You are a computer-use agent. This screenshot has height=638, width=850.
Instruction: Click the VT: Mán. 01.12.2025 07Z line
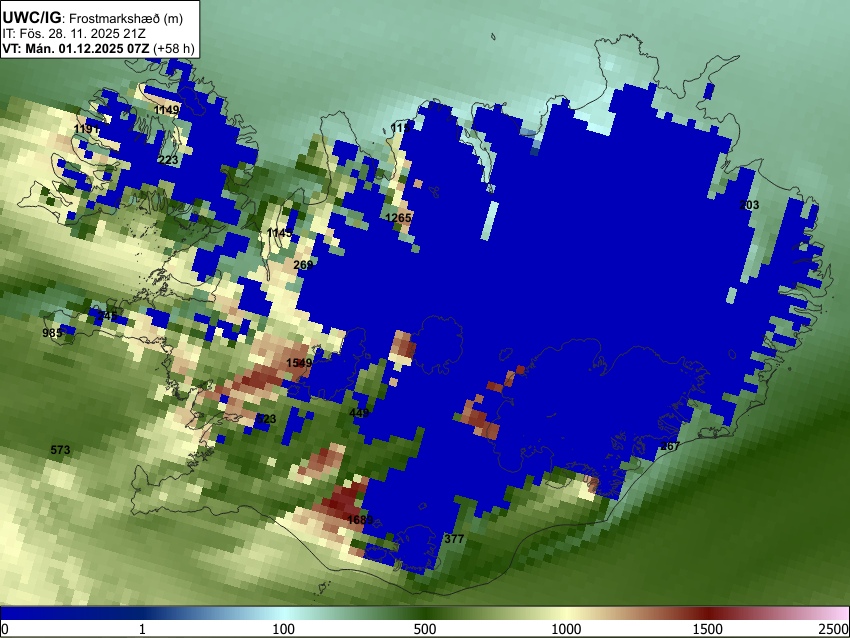98,48
